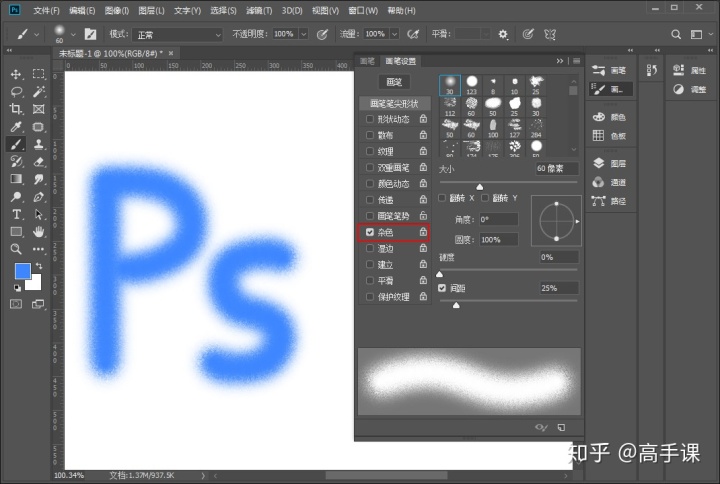Enable airbrush build-up icon
The image size is (720, 484).
(413, 34)
